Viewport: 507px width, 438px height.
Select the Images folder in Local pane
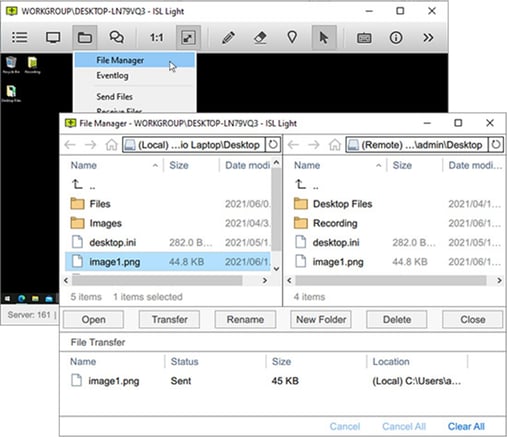[x=167, y=223]
